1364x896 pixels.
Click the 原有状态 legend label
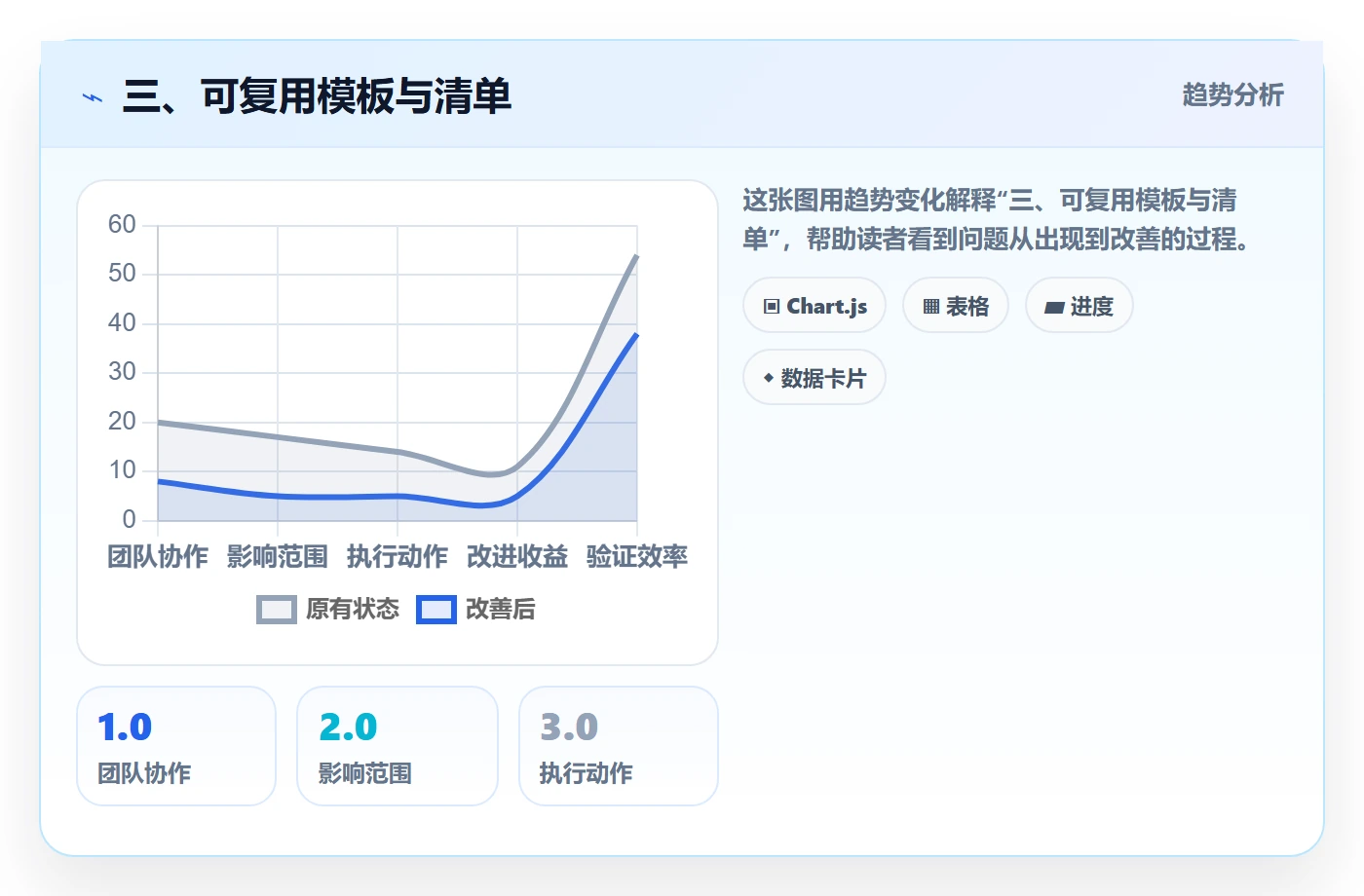click(x=353, y=610)
